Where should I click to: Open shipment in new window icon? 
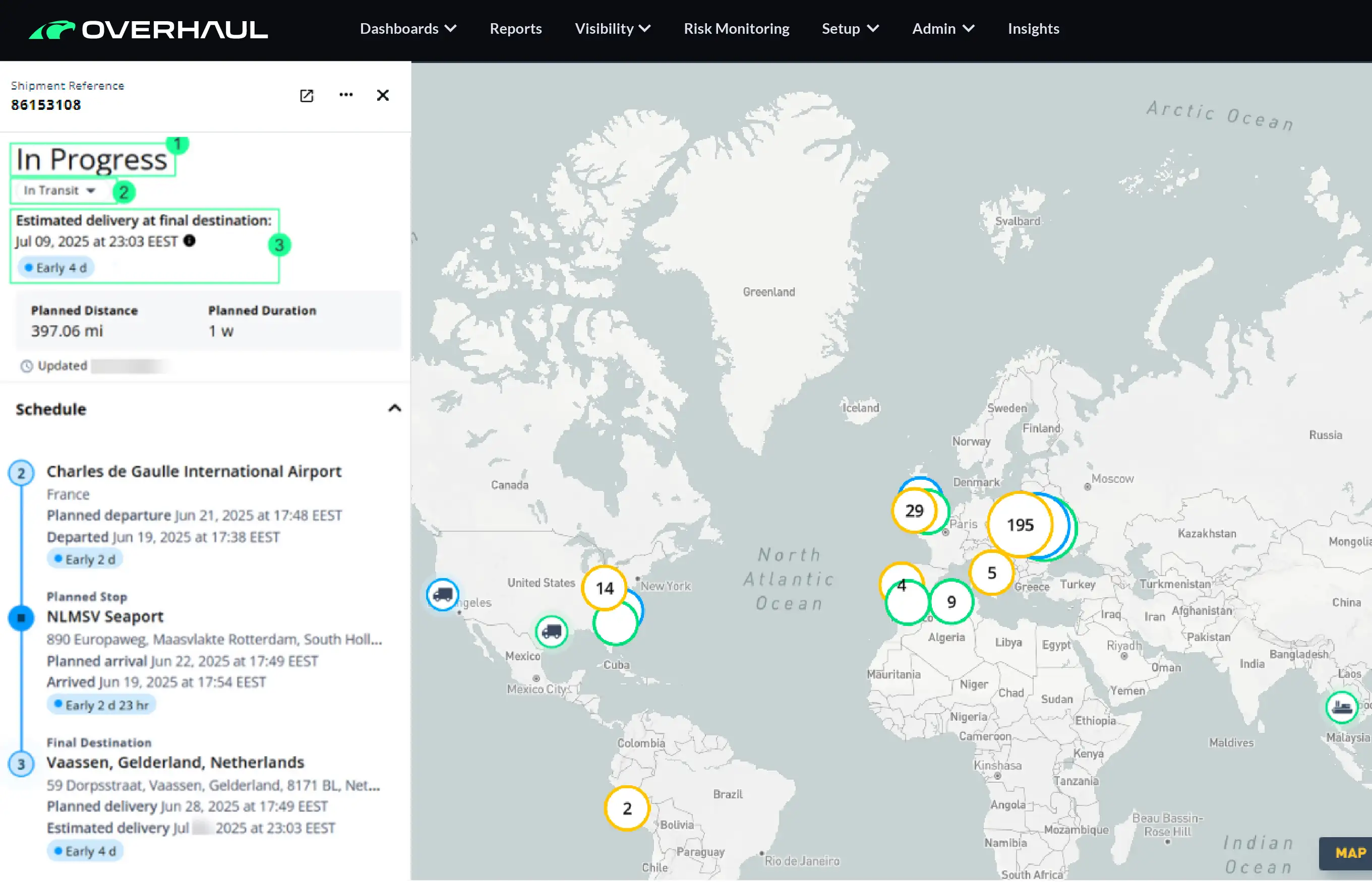coord(307,96)
